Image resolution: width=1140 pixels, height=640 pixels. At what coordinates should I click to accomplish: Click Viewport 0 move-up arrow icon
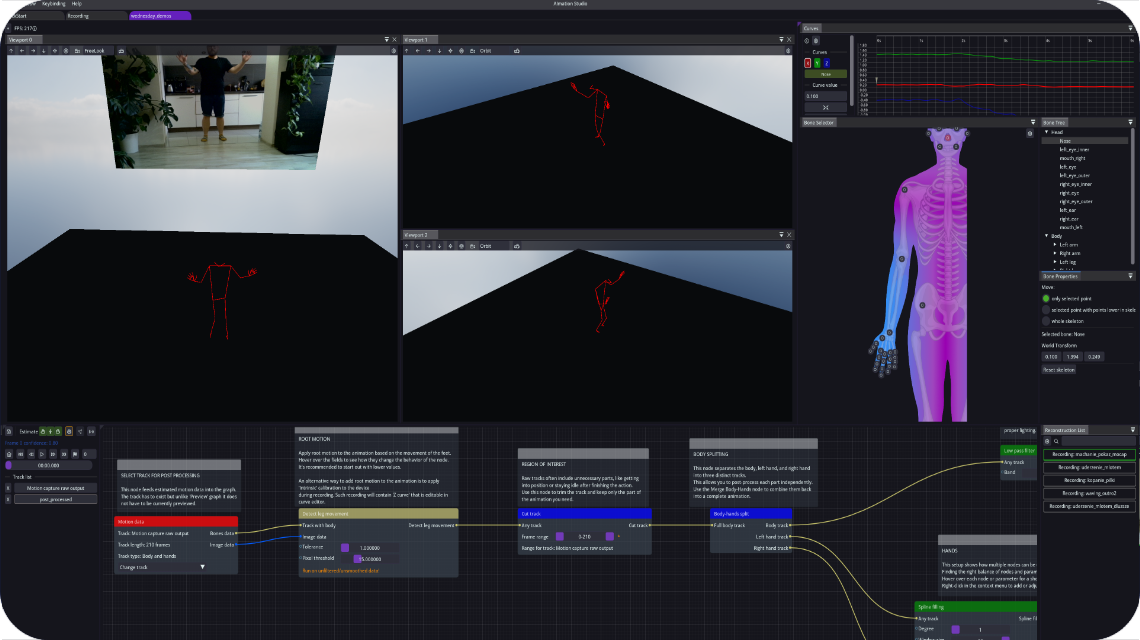(12, 51)
